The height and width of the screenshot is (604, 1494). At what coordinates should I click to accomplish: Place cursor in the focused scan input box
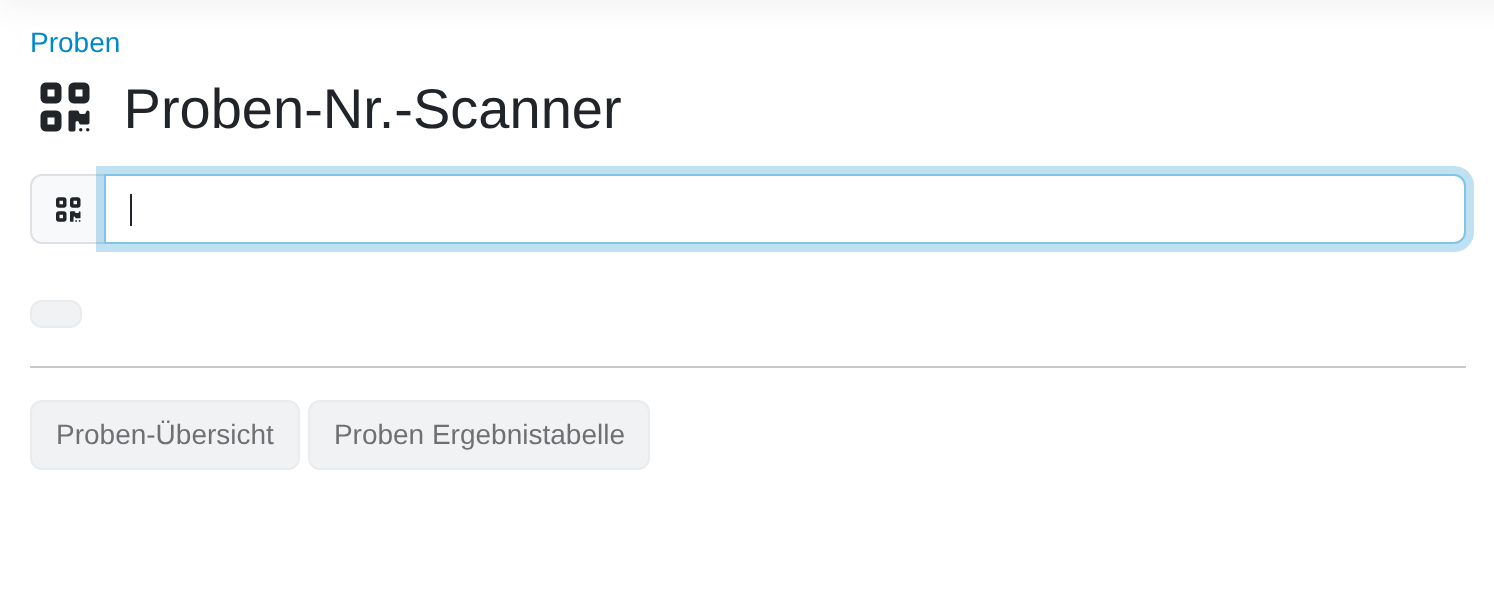[785, 209]
